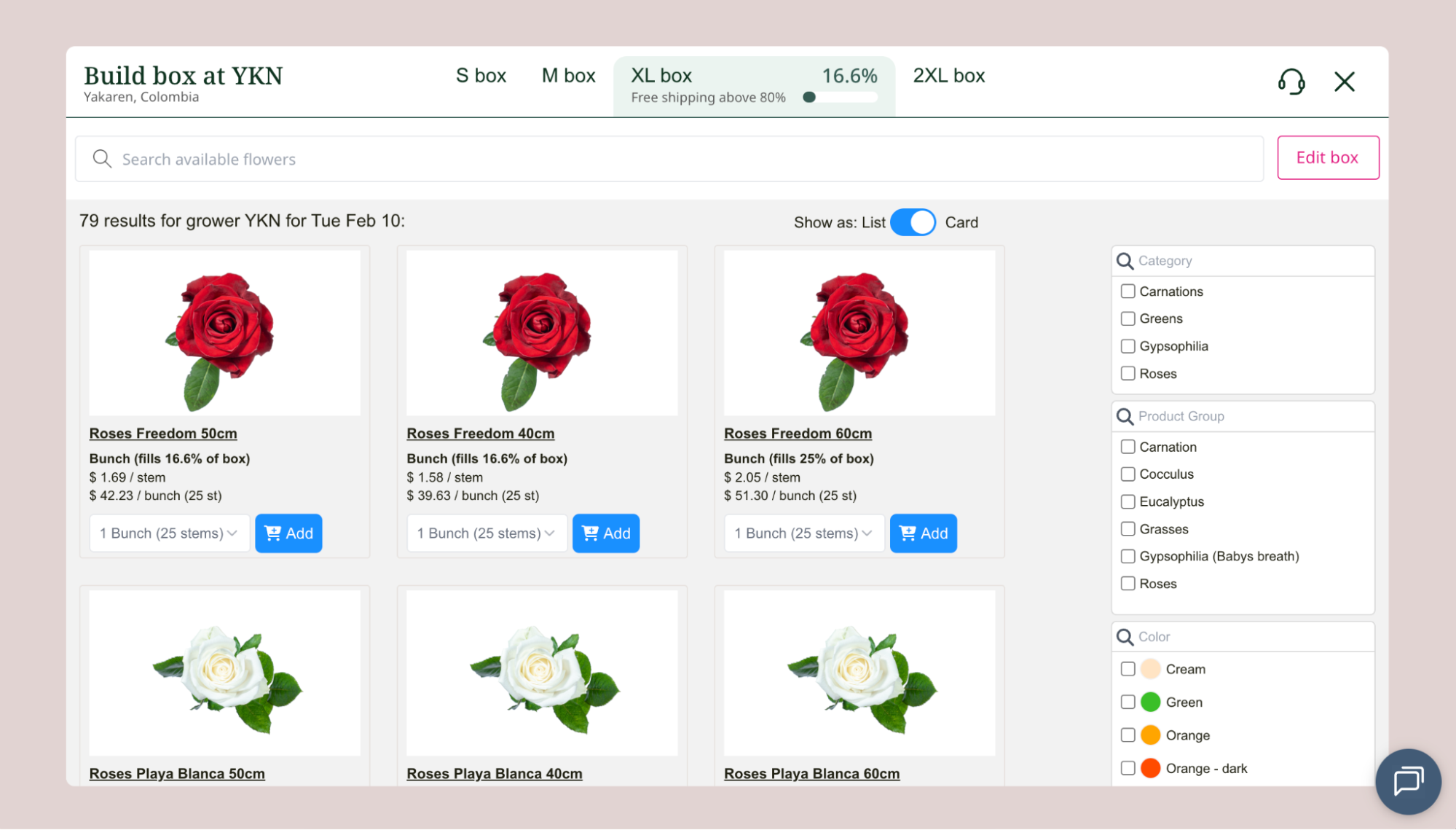1456x830 pixels.
Task: Open the search available flowers field magnifier
Action: 102,158
